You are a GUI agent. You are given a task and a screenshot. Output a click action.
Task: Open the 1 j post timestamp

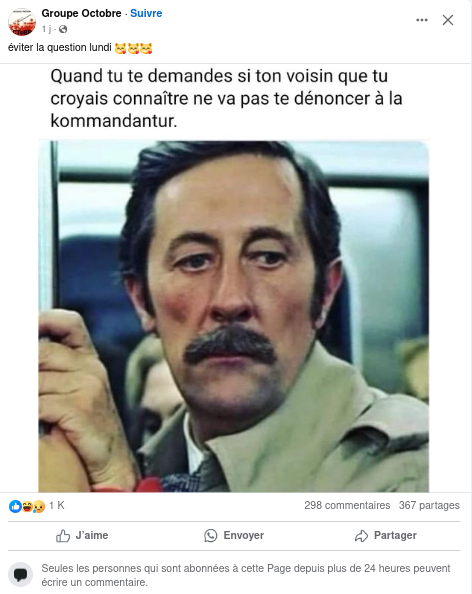click(47, 29)
